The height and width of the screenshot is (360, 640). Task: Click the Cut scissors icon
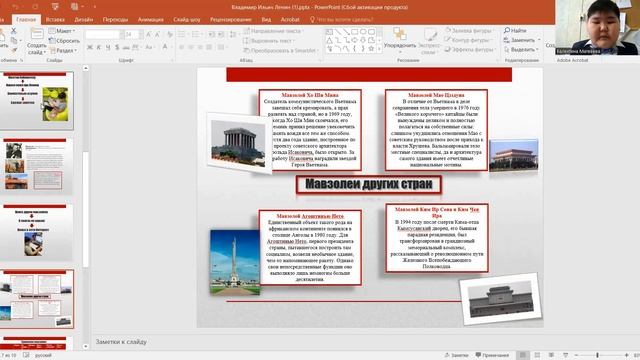tap(14, 31)
